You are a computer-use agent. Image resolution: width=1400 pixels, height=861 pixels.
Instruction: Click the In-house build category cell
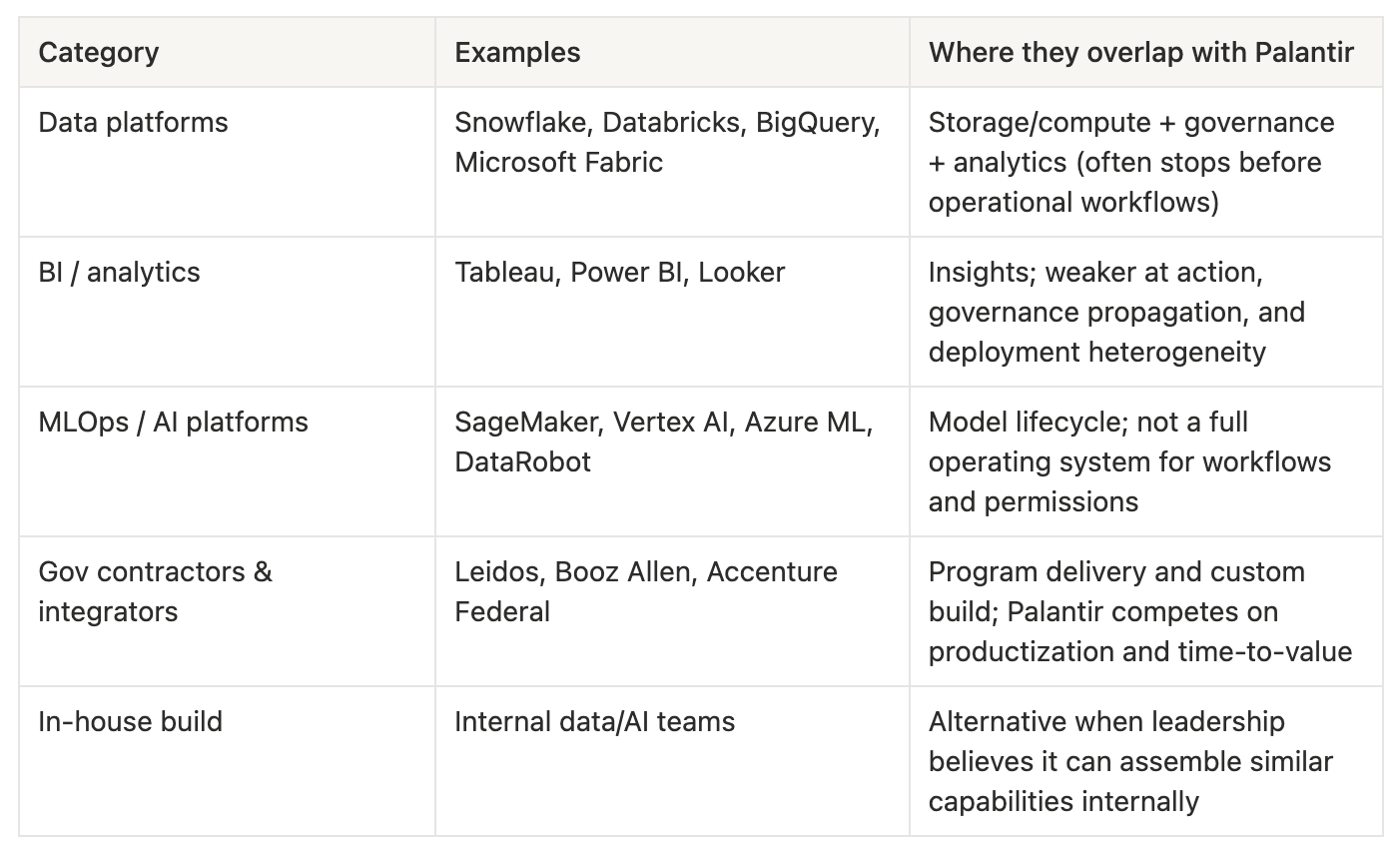[x=130, y=722]
